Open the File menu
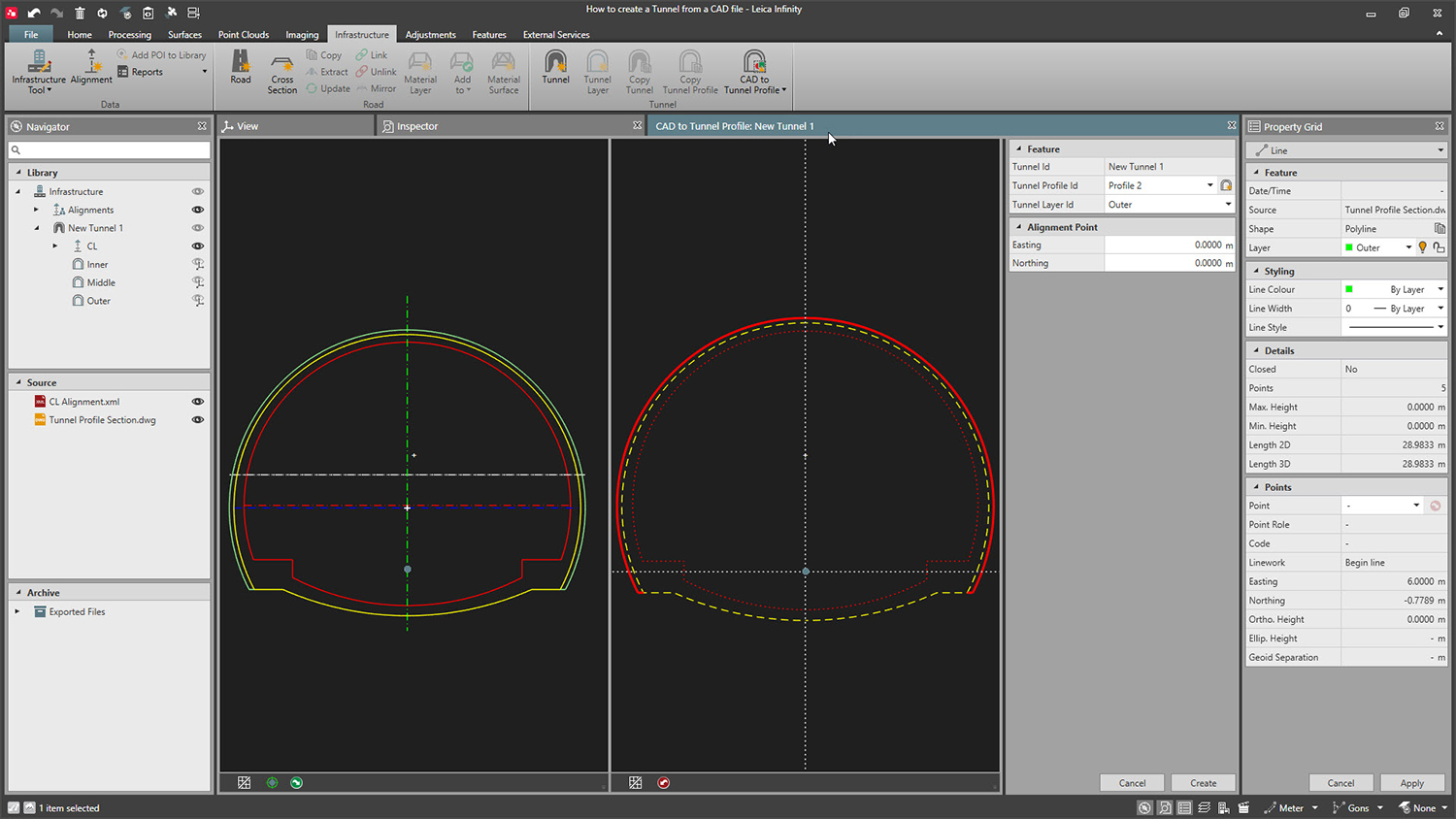Image resolution: width=1456 pixels, height=819 pixels. click(x=30, y=34)
